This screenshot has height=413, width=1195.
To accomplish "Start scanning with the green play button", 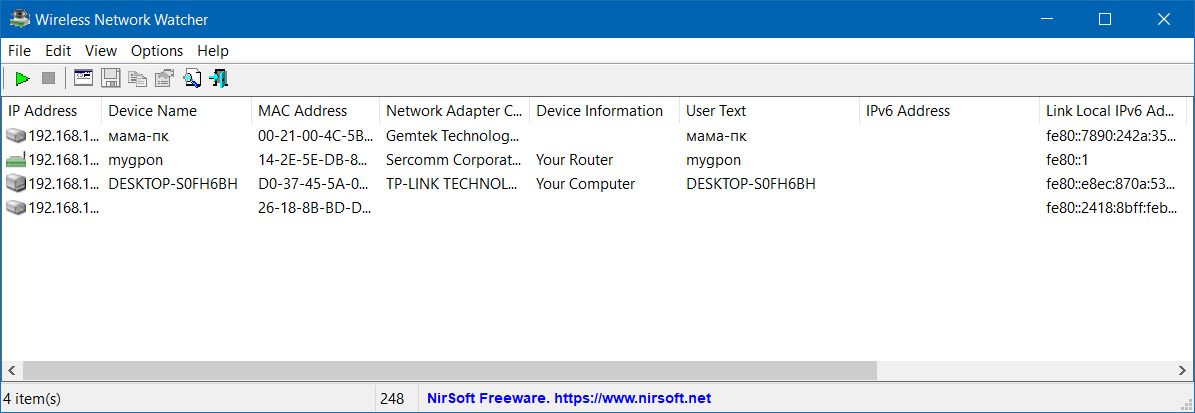I will pos(22,78).
